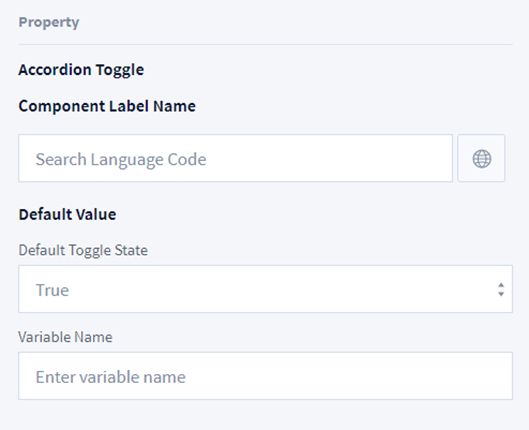This screenshot has width=529, height=430.
Task: Place the cursor in the Variable Name textbox
Action: 266,376
